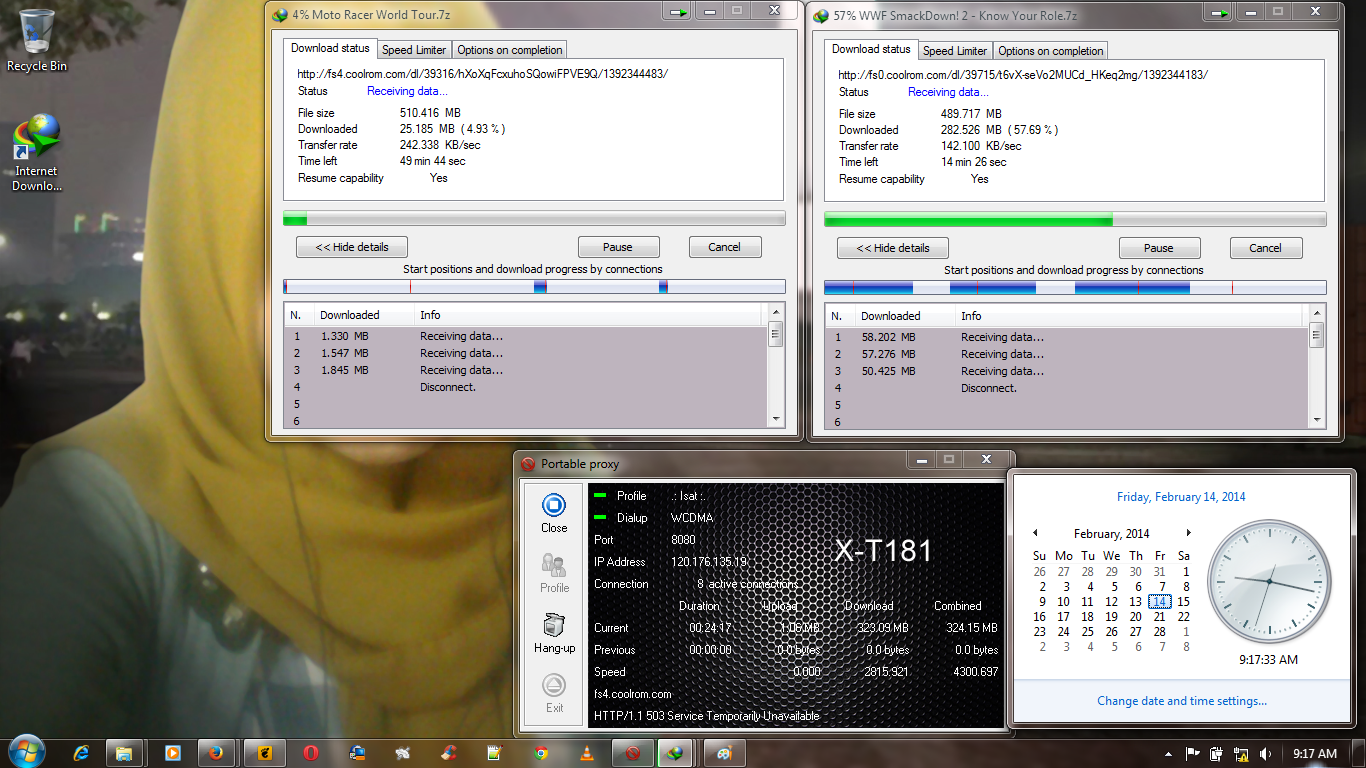
Task: Open Action Center flag in system tray
Action: [1193, 754]
